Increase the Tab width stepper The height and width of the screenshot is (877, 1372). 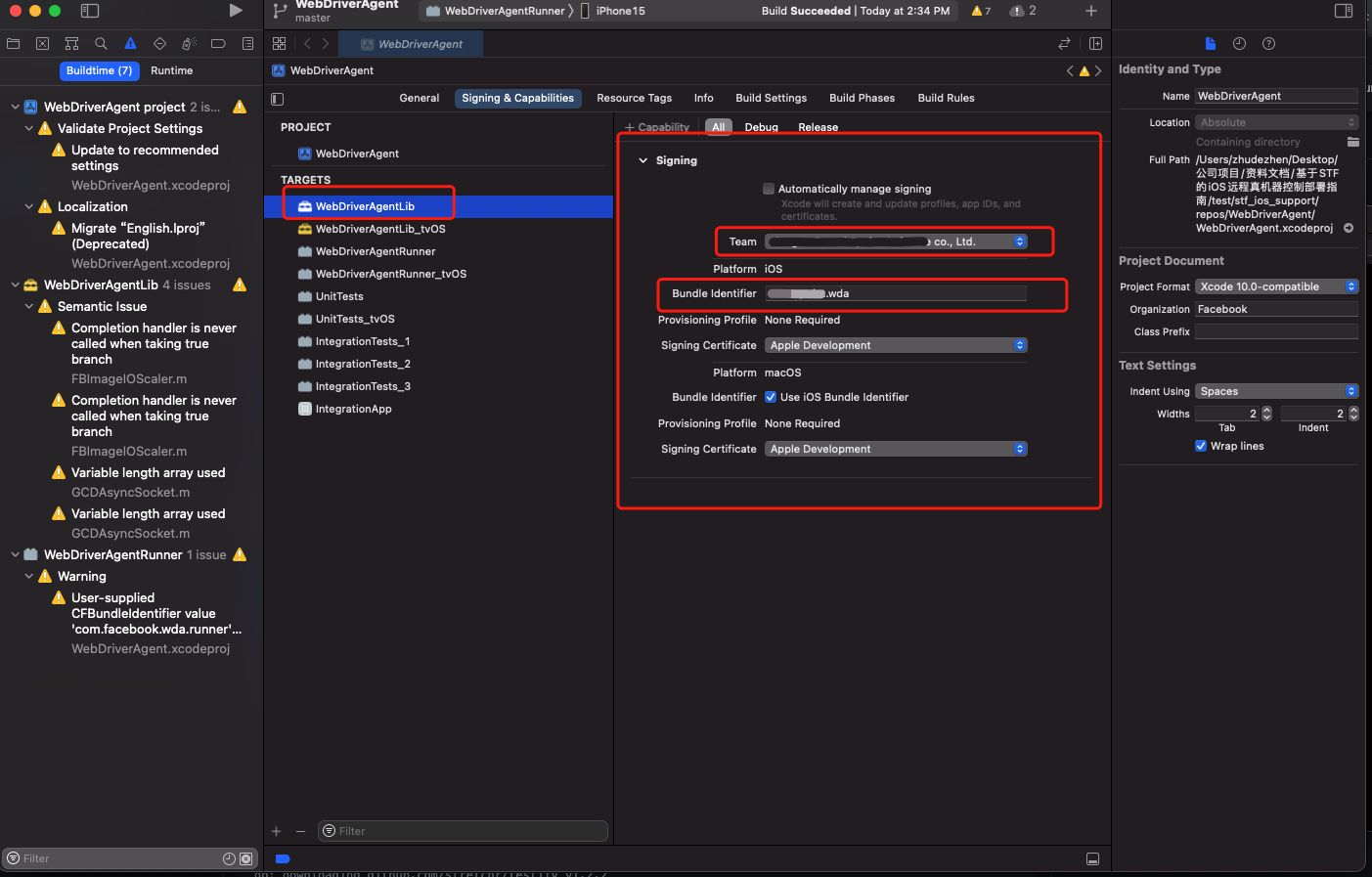click(x=1266, y=410)
